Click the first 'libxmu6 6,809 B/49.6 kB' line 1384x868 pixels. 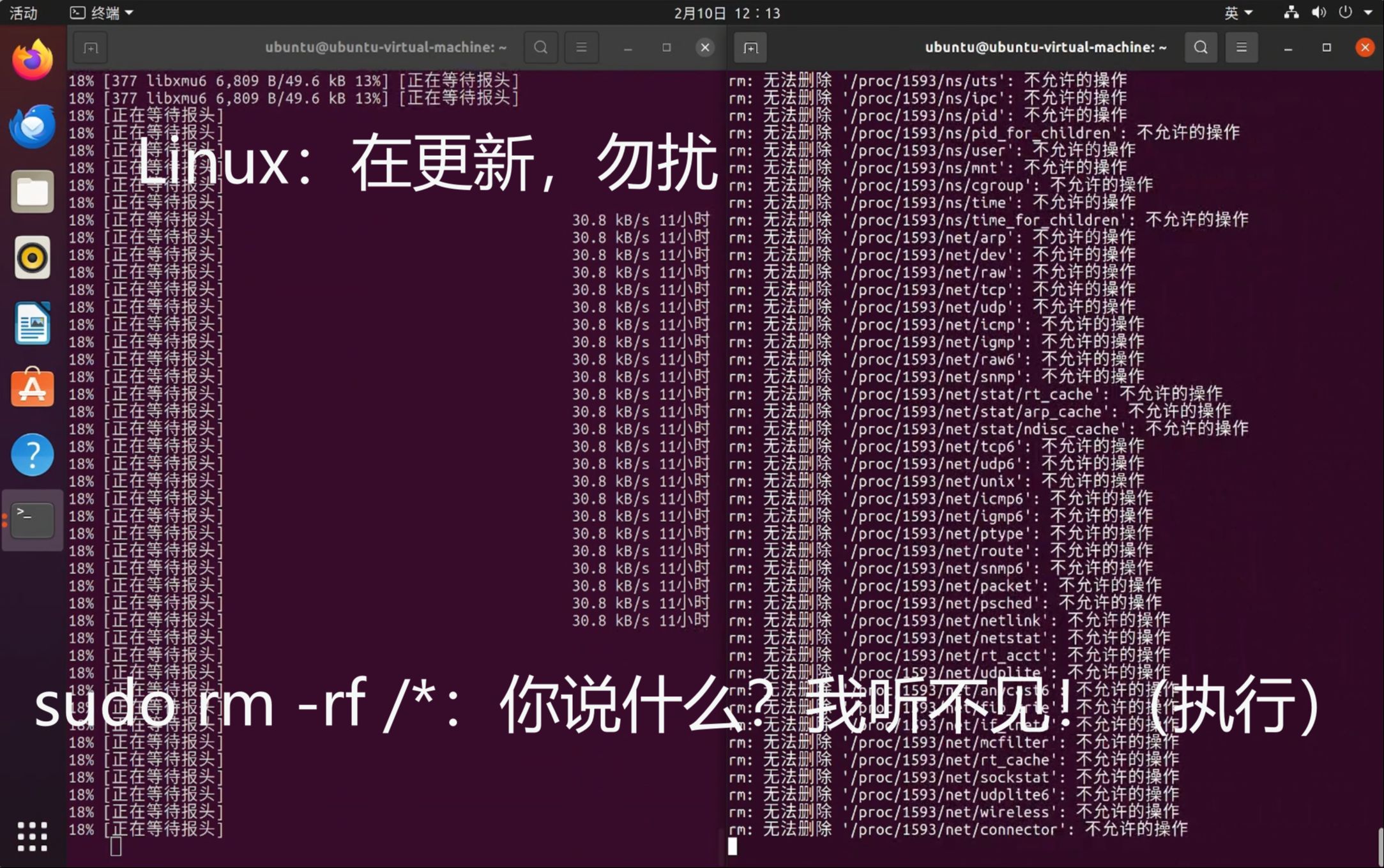[x=294, y=80]
